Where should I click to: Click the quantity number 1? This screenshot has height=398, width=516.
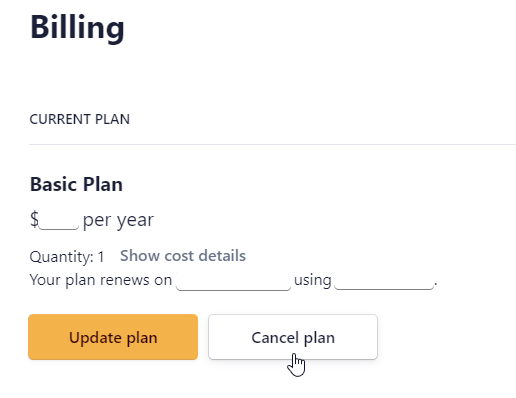coord(101,257)
